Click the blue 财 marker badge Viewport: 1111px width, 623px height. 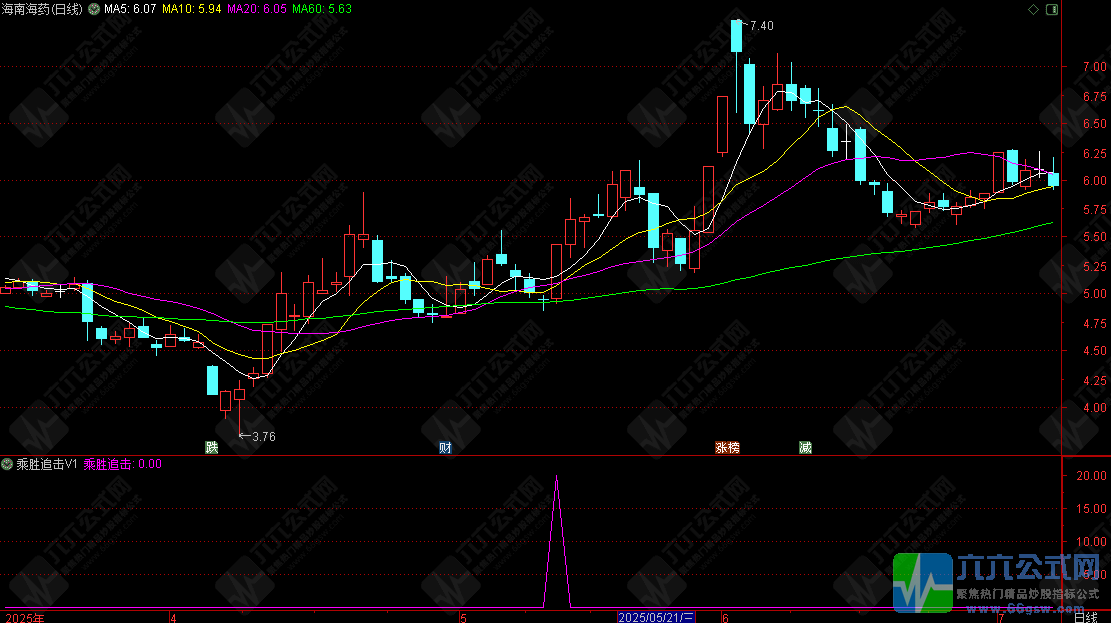coord(445,447)
